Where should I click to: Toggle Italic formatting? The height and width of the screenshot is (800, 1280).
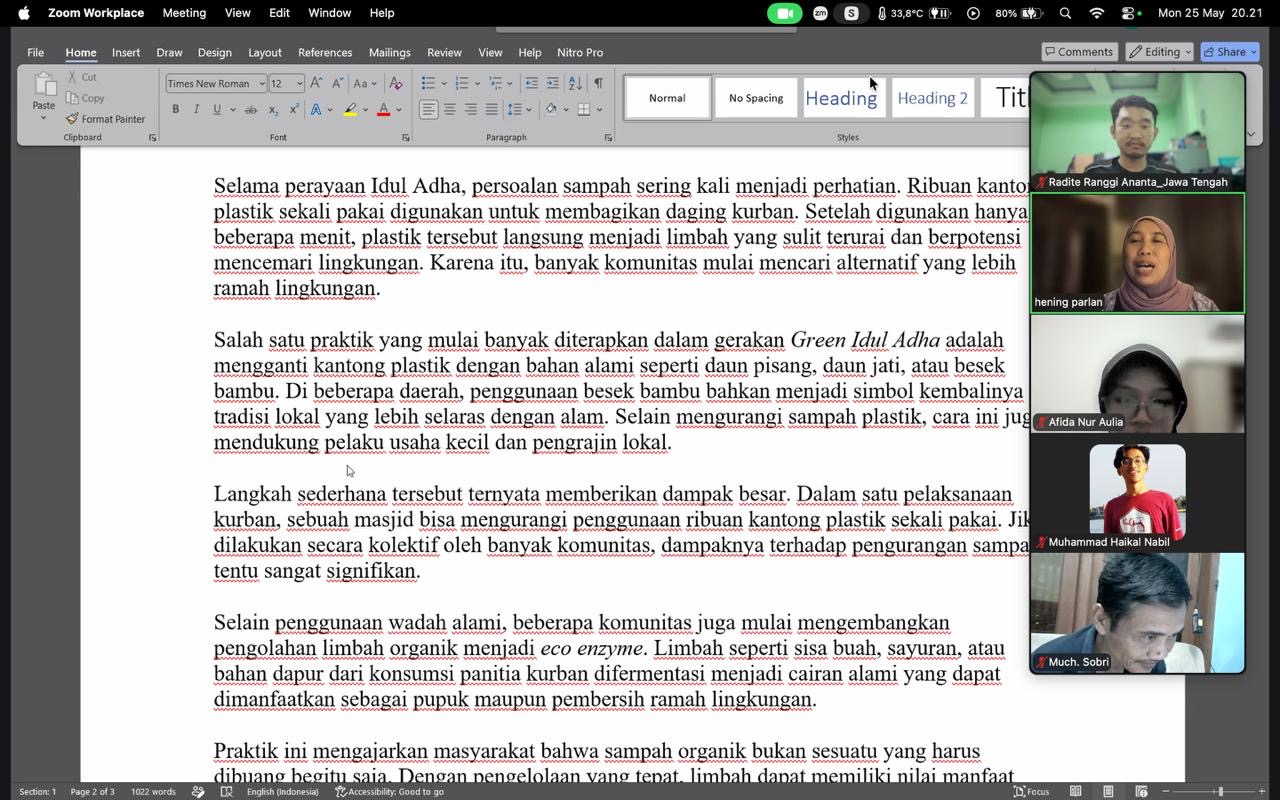[x=196, y=110]
